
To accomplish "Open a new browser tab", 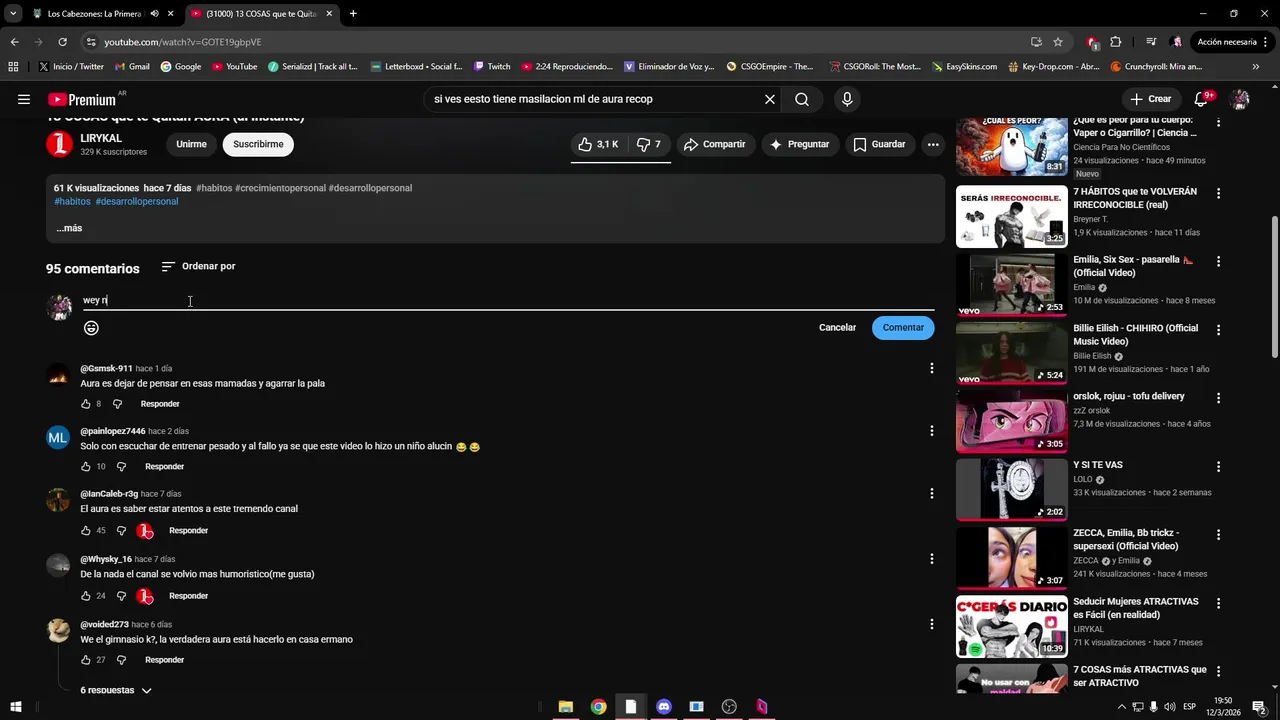I will tap(353, 14).
